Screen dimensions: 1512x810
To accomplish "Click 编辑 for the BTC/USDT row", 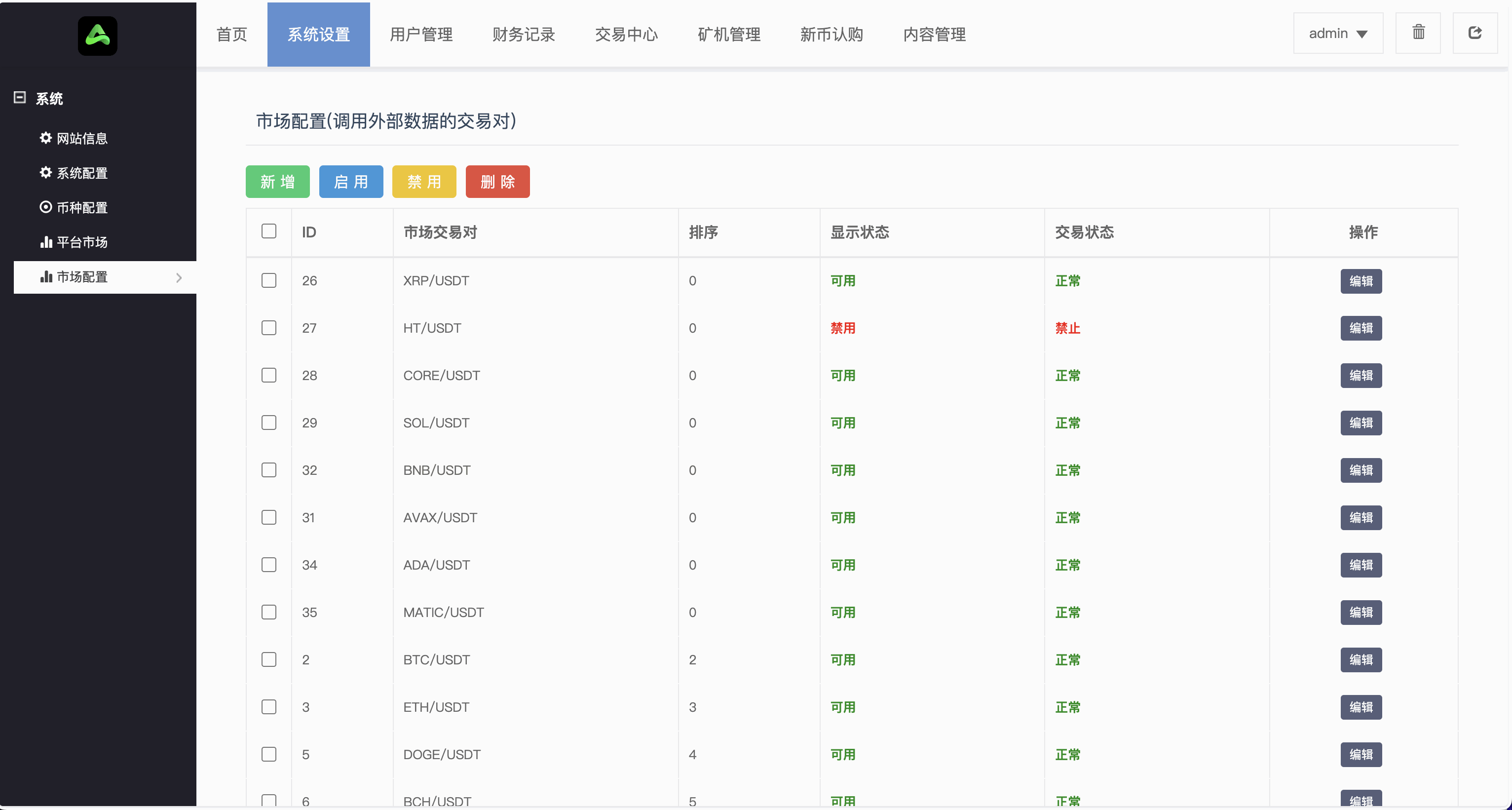I will [x=1361, y=660].
